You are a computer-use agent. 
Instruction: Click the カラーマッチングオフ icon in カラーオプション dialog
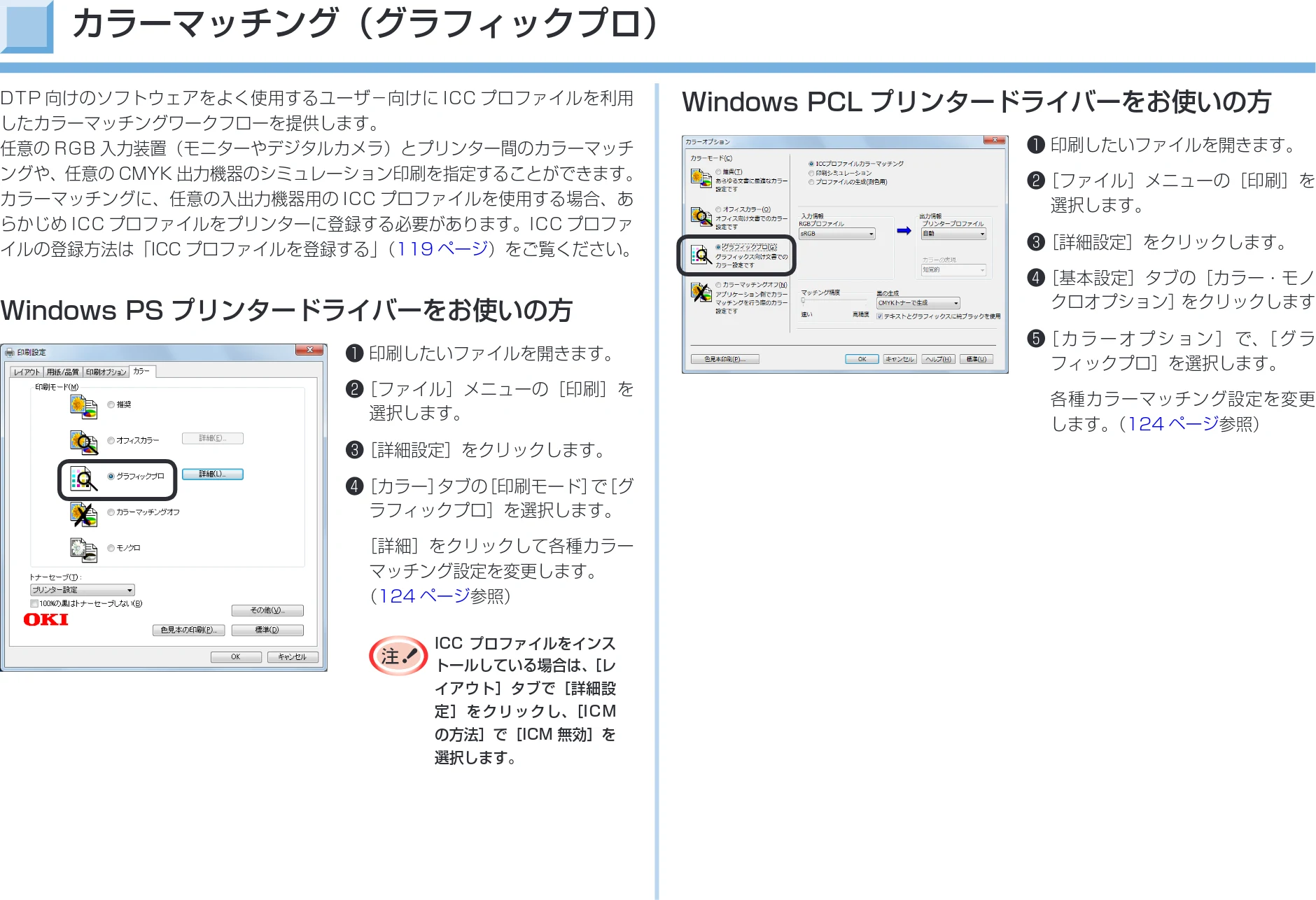pyautogui.click(x=701, y=292)
